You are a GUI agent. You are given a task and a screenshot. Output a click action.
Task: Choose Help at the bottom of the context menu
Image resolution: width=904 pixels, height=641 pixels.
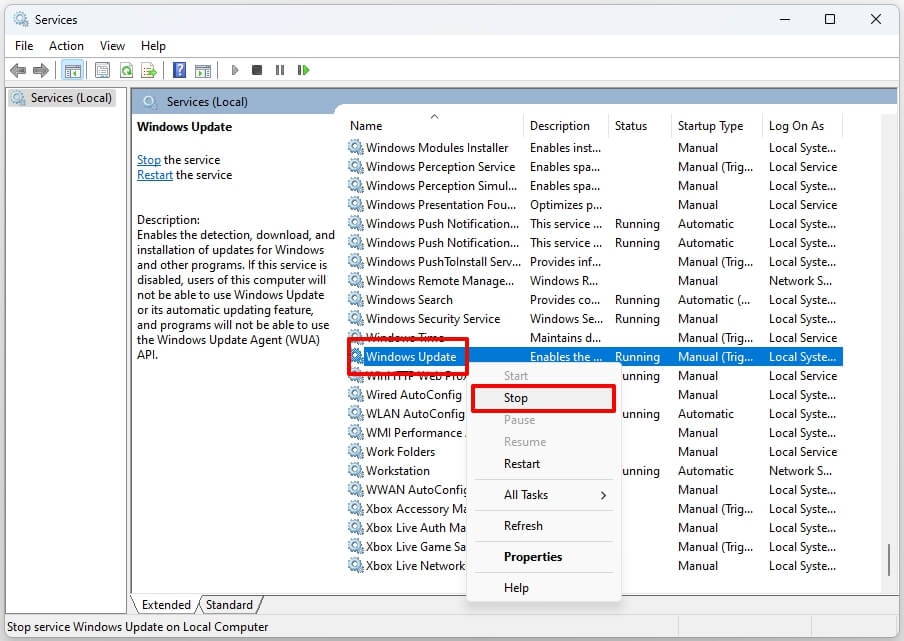click(x=543, y=588)
